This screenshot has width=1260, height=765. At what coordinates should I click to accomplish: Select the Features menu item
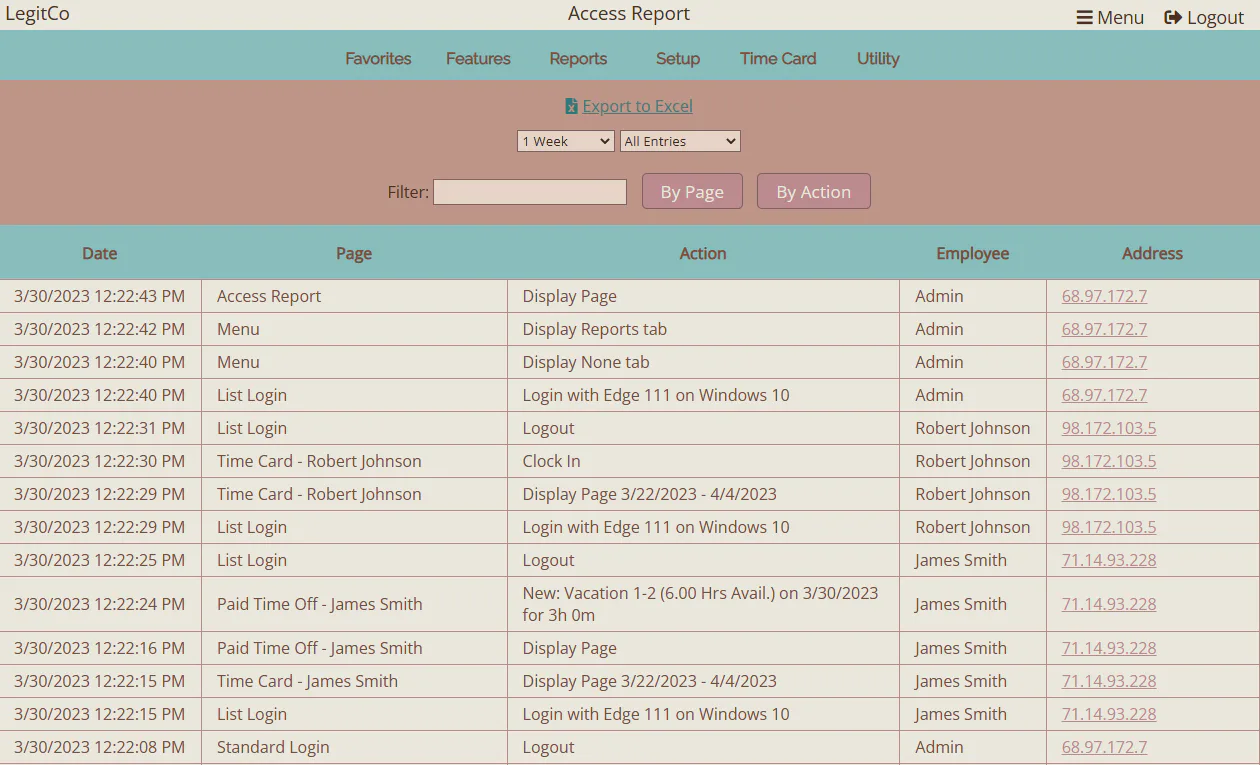coord(478,58)
